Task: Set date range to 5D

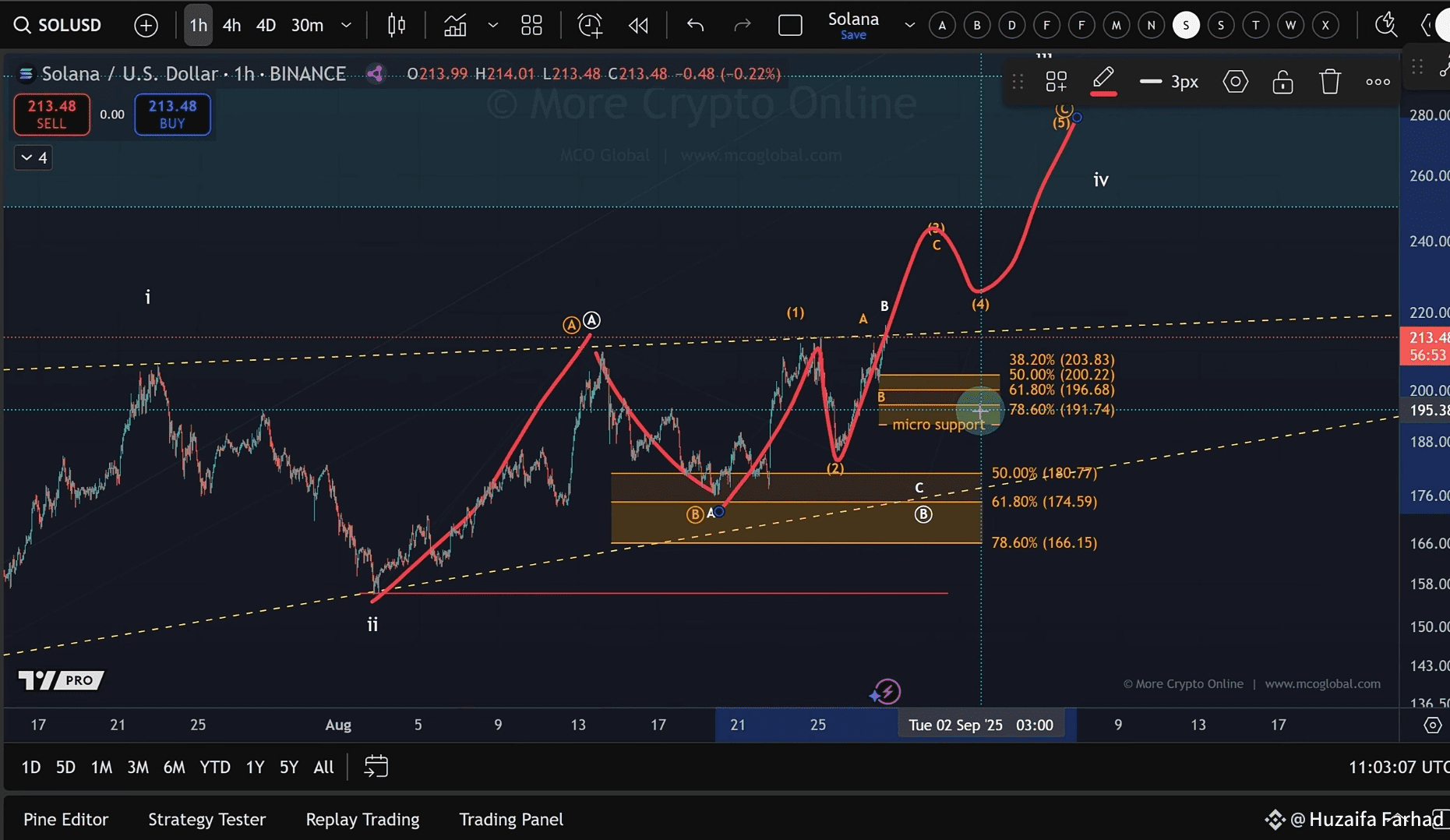Action: [65, 767]
